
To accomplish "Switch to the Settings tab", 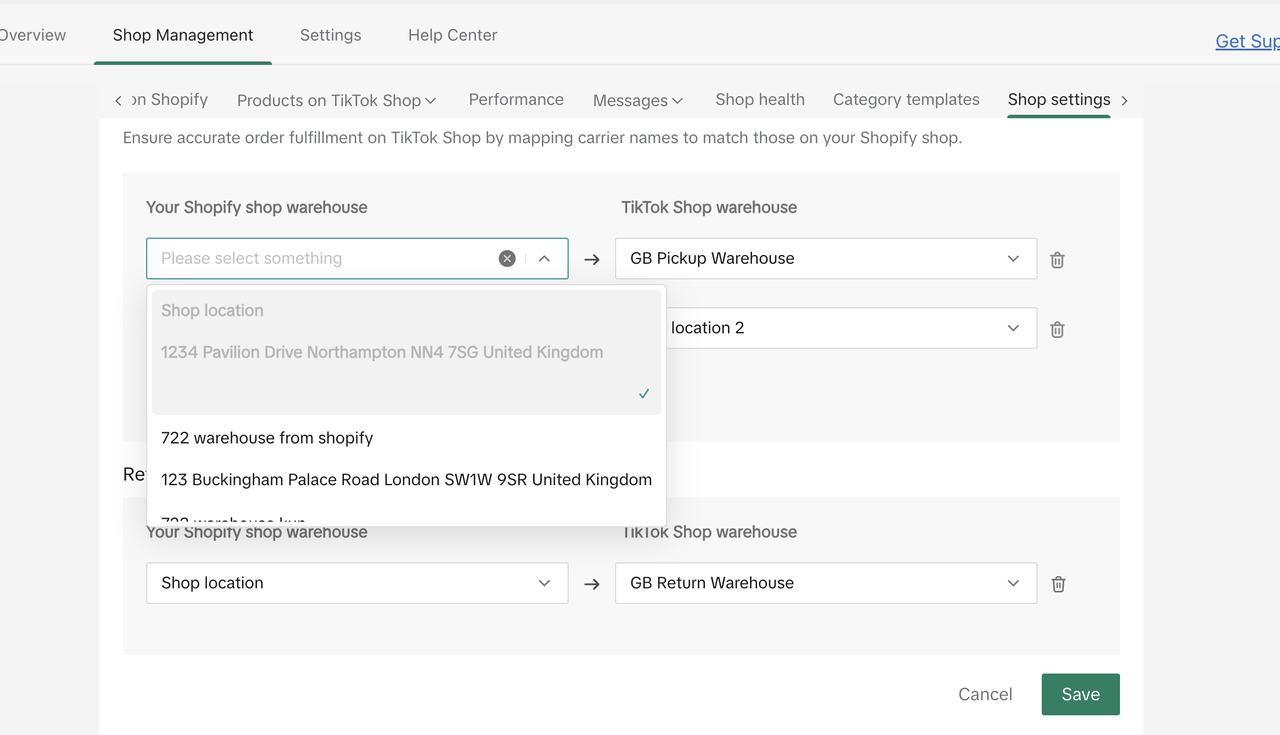I will 330,35.
